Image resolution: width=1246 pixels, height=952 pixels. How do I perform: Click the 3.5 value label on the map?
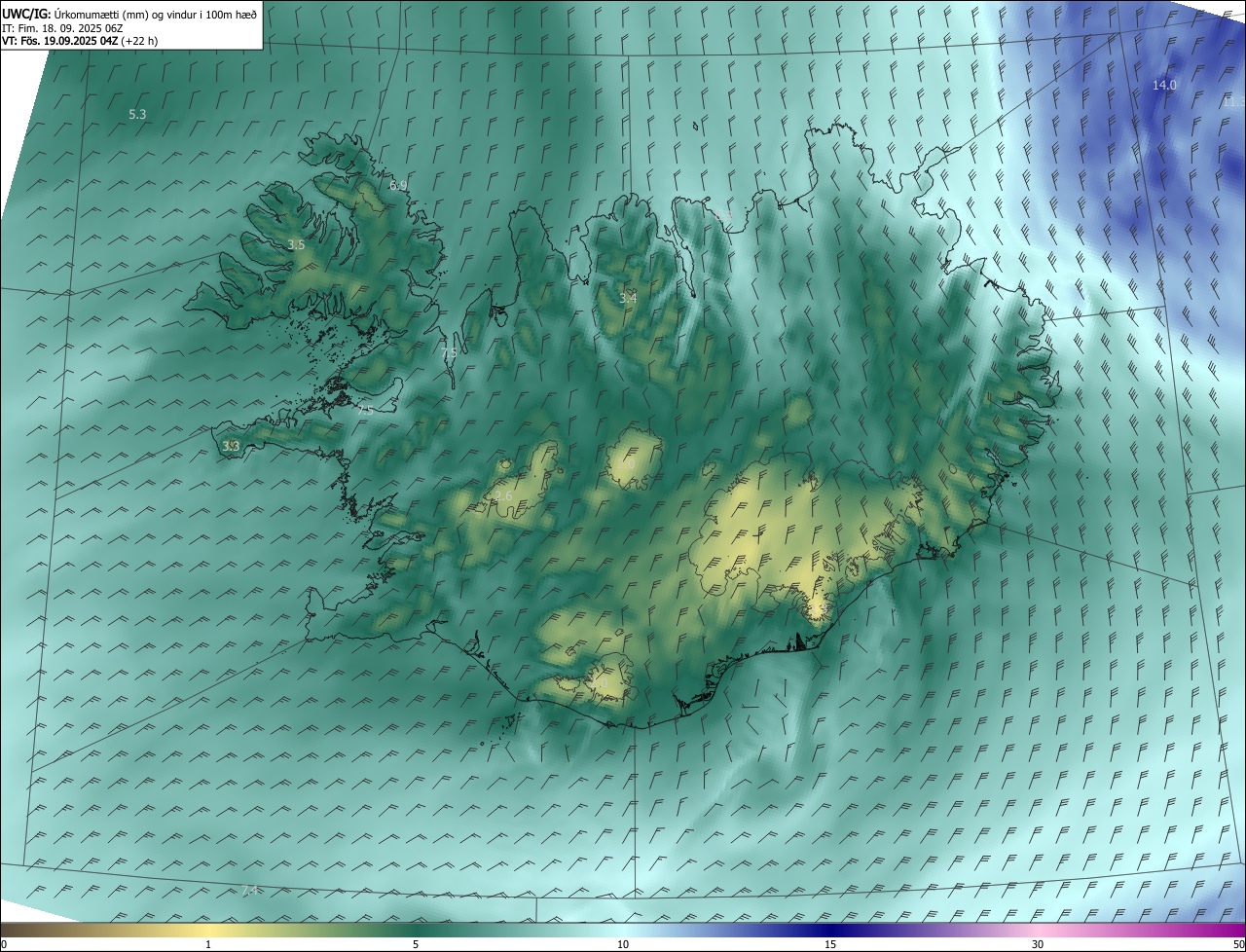point(296,245)
